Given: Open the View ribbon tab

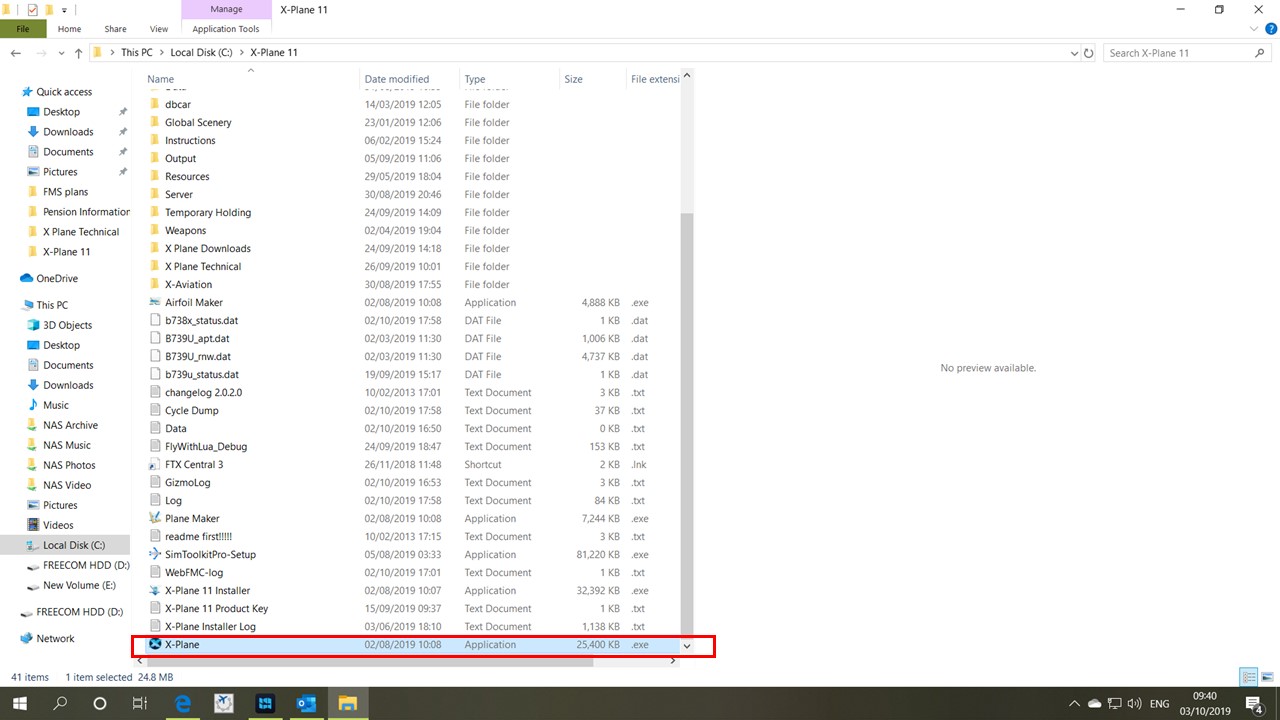Looking at the screenshot, I should click(x=159, y=29).
